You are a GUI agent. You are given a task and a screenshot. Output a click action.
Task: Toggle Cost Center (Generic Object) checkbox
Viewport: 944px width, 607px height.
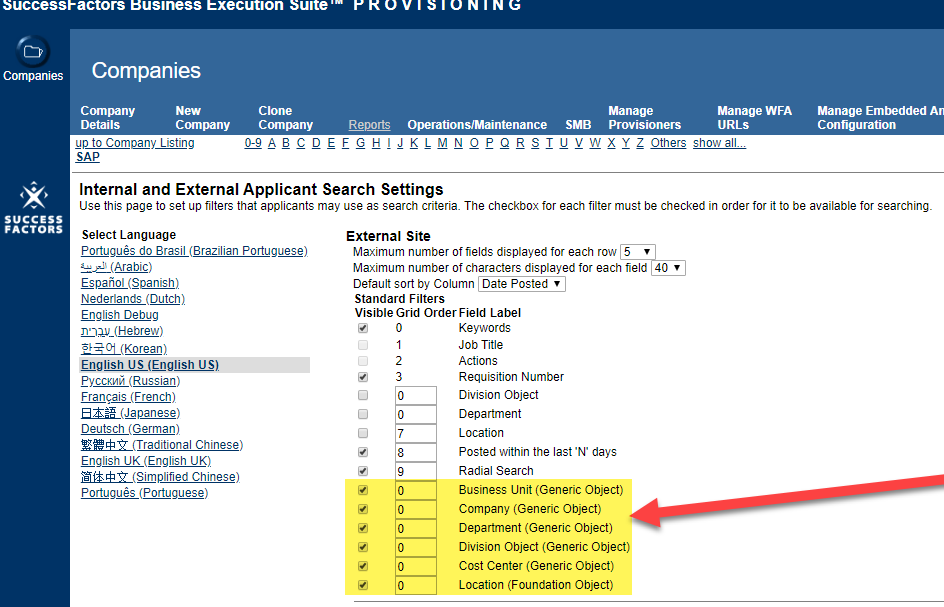[363, 566]
